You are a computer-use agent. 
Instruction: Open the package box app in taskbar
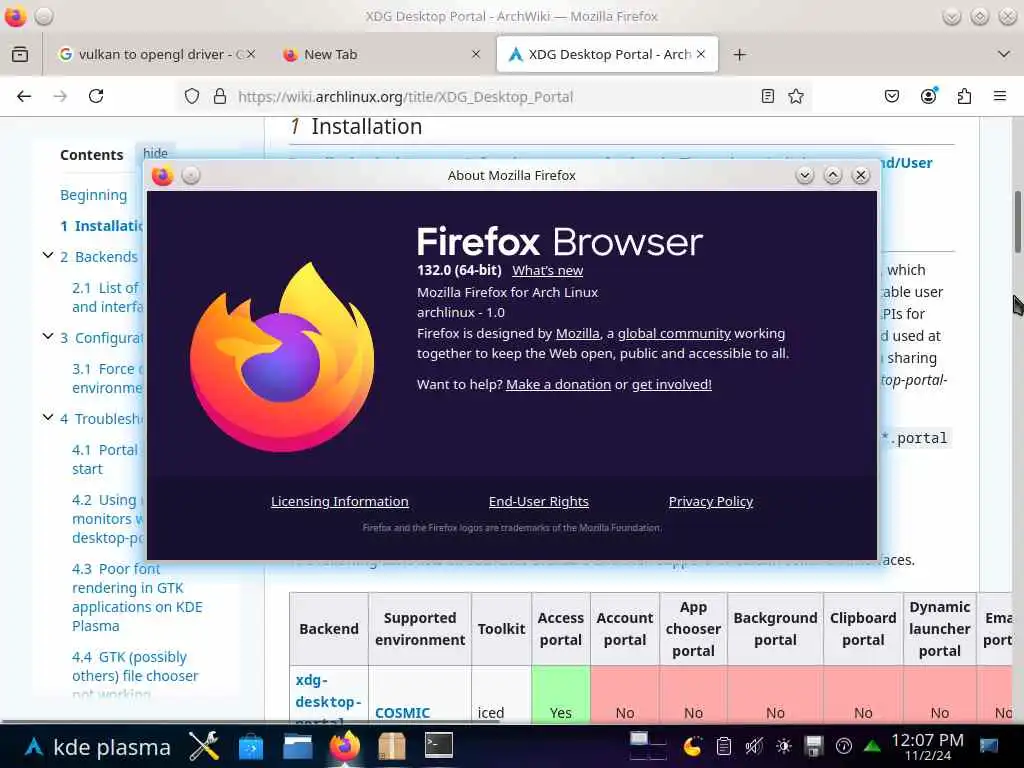click(x=392, y=746)
